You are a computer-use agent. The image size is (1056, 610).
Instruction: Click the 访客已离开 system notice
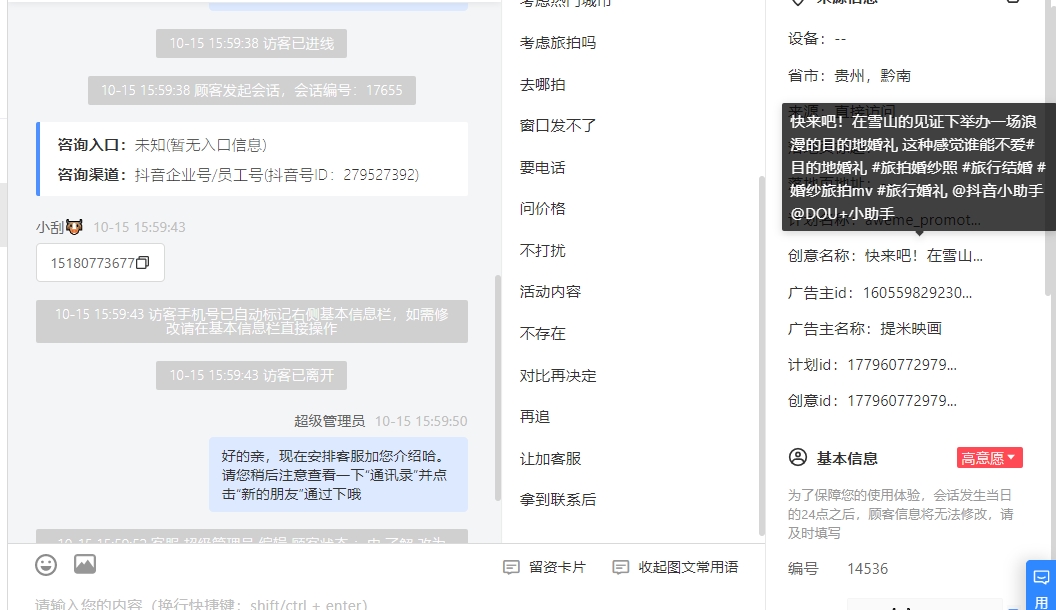[251, 376]
